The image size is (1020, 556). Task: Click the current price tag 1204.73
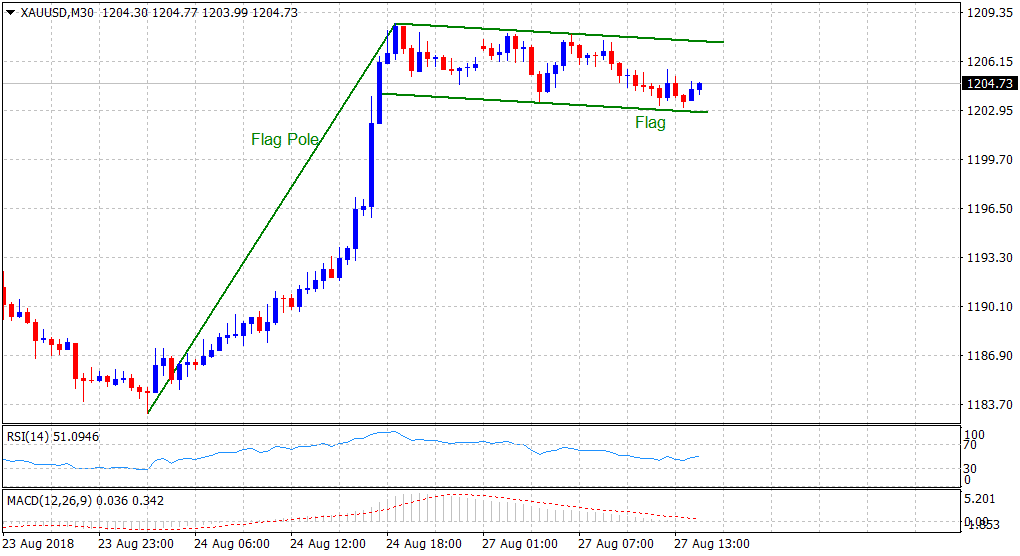coord(983,84)
